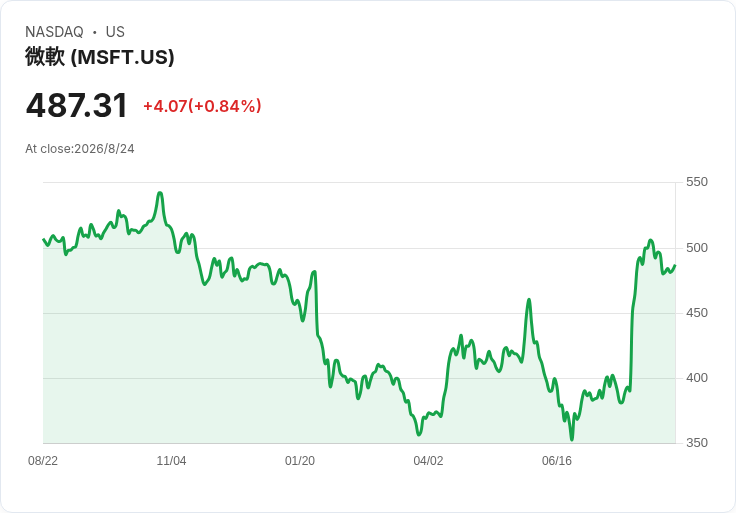Click the 11/04 x-axis date label

click(171, 461)
